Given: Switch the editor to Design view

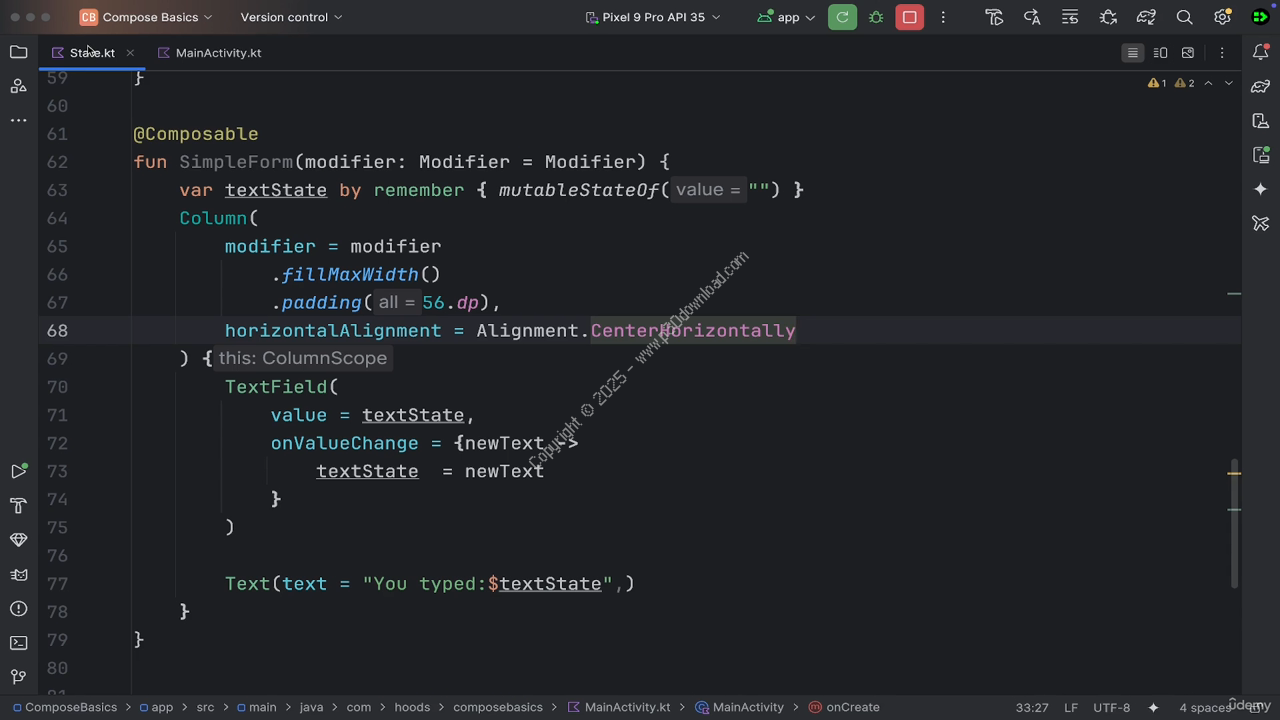Looking at the screenshot, I should 1188,53.
